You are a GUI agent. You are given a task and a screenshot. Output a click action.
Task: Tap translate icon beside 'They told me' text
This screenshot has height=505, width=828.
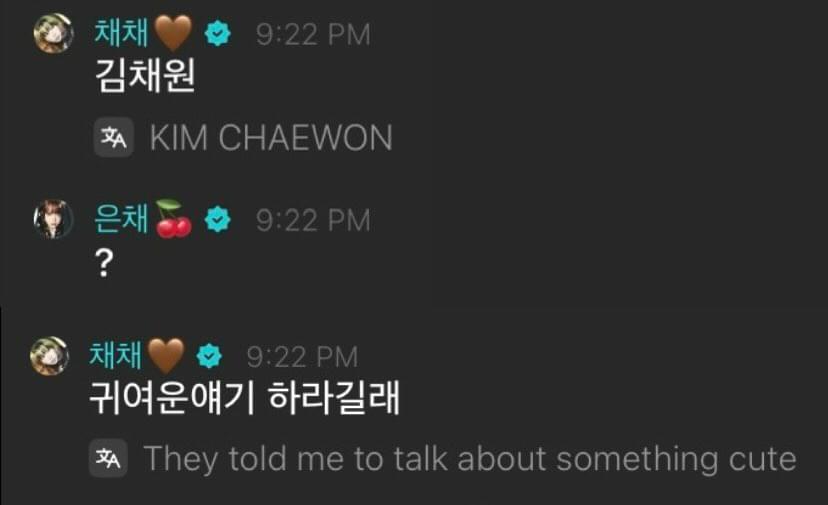click(x=108, y=458)
